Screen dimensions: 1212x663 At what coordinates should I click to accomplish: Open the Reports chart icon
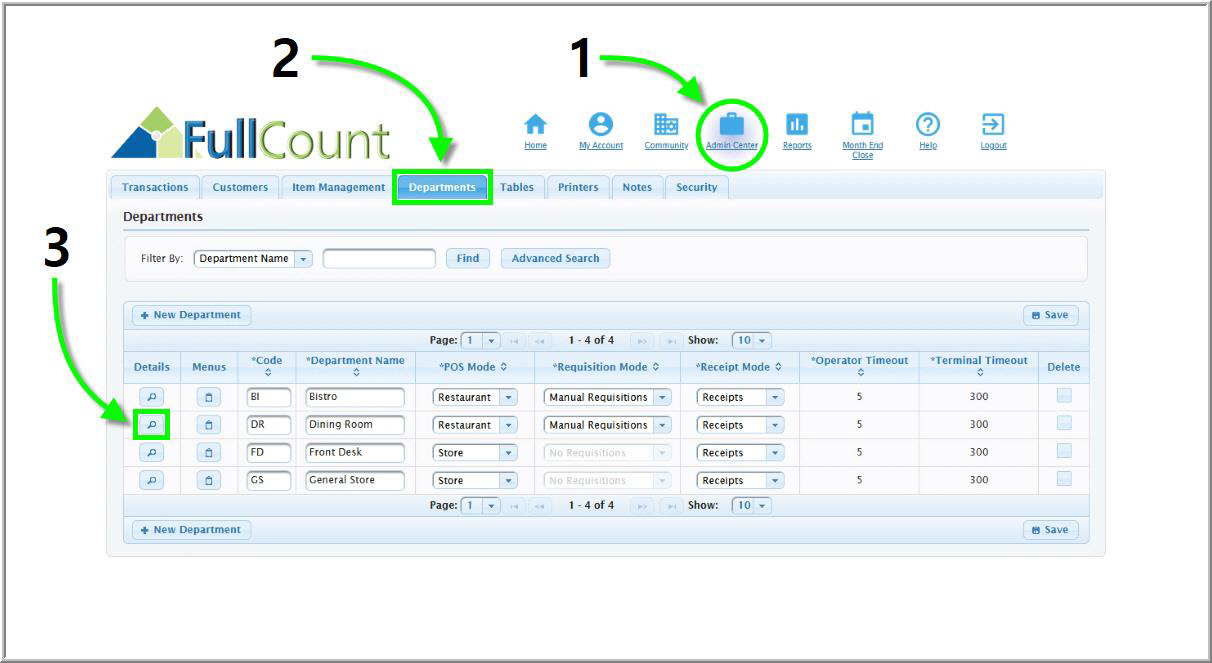(797, 125)
